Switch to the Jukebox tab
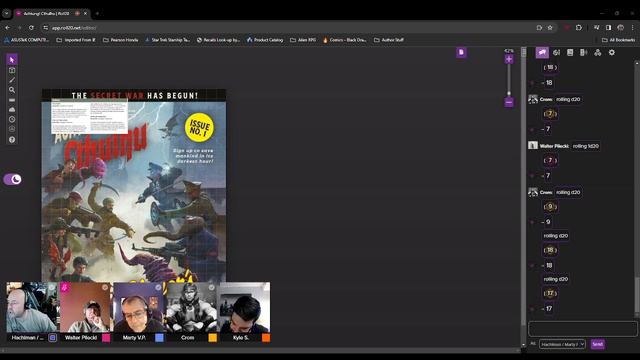640x360 pixels. pos(584,53)
